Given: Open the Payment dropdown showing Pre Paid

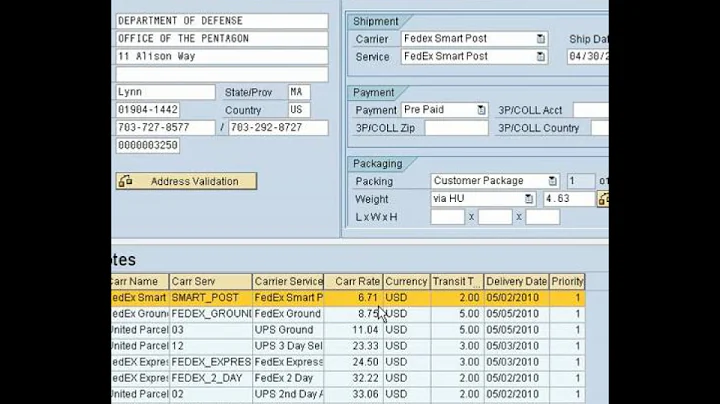Looking at the screenshot, I should (481, 110).
